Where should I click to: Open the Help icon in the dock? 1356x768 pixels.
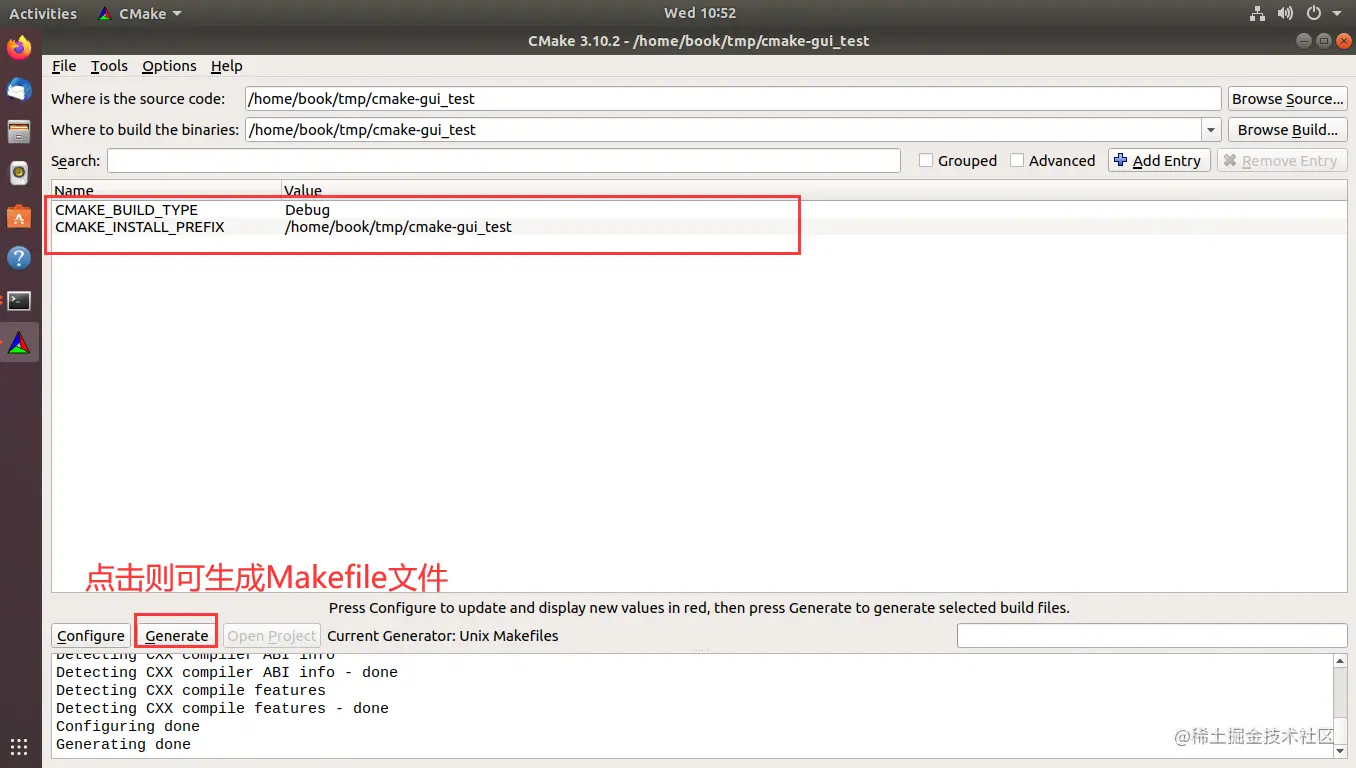(19, 258)
